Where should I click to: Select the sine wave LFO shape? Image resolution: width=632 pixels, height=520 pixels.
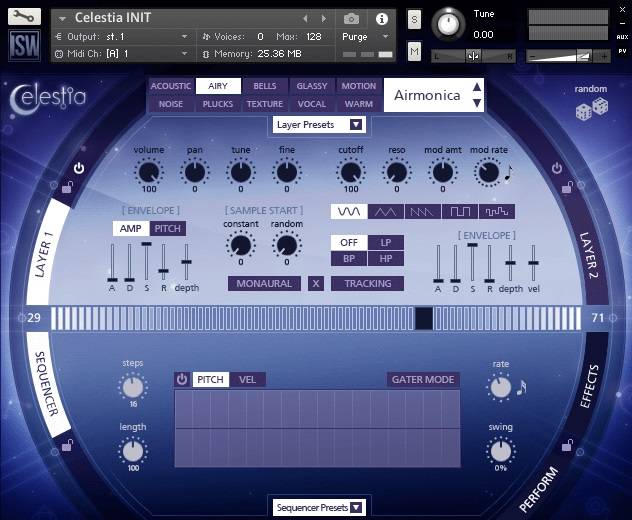[350, 212]
